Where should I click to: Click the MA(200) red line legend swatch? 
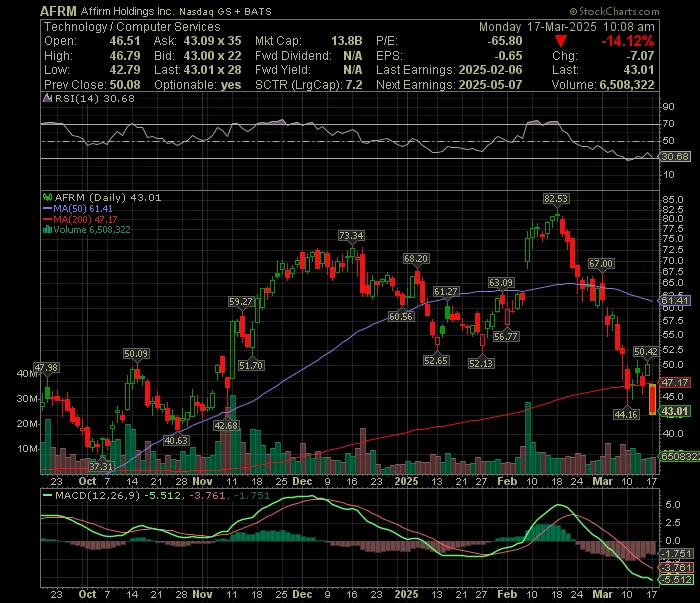47,220
